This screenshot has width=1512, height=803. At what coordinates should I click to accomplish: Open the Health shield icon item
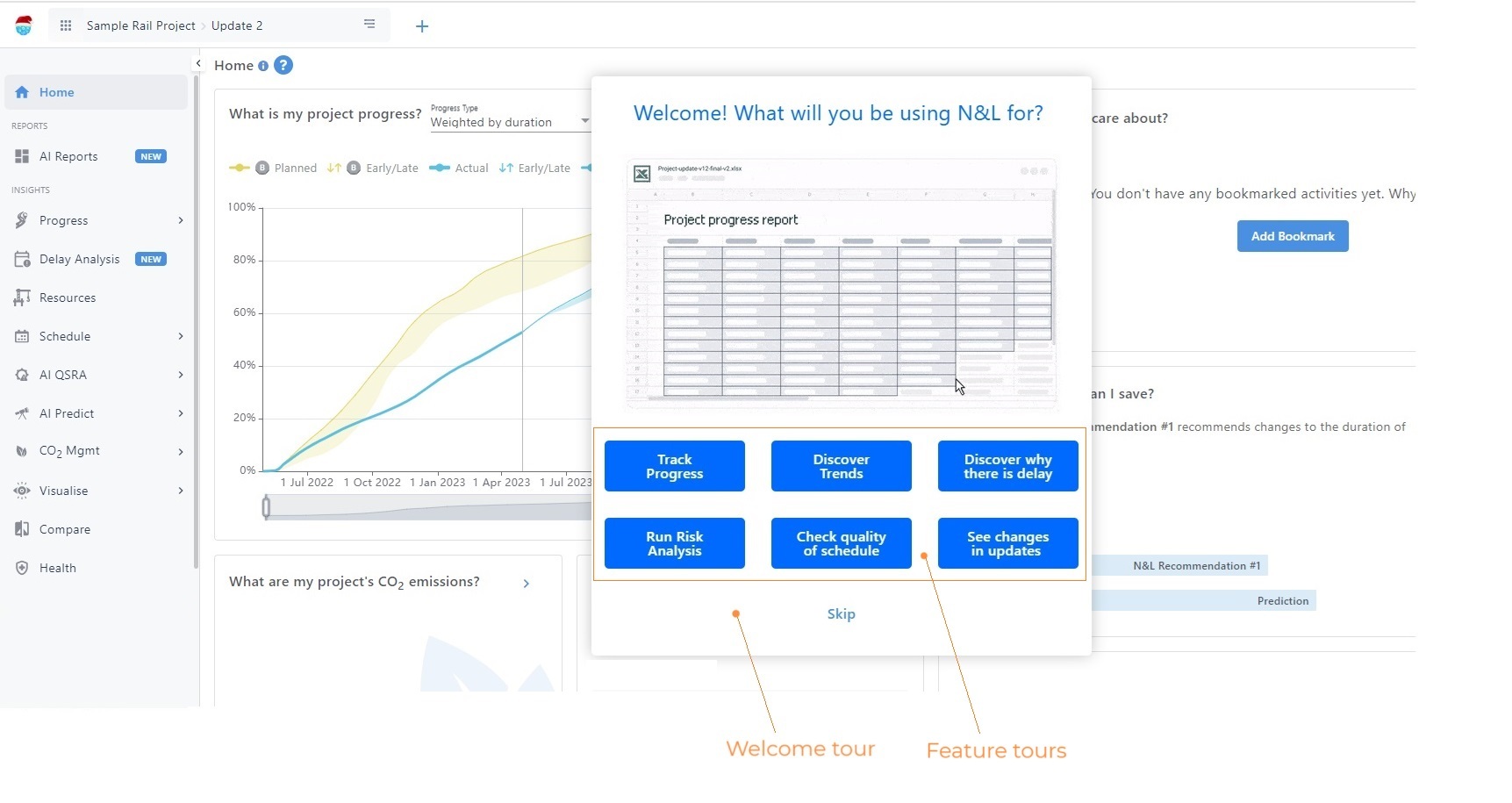(57, 568)
